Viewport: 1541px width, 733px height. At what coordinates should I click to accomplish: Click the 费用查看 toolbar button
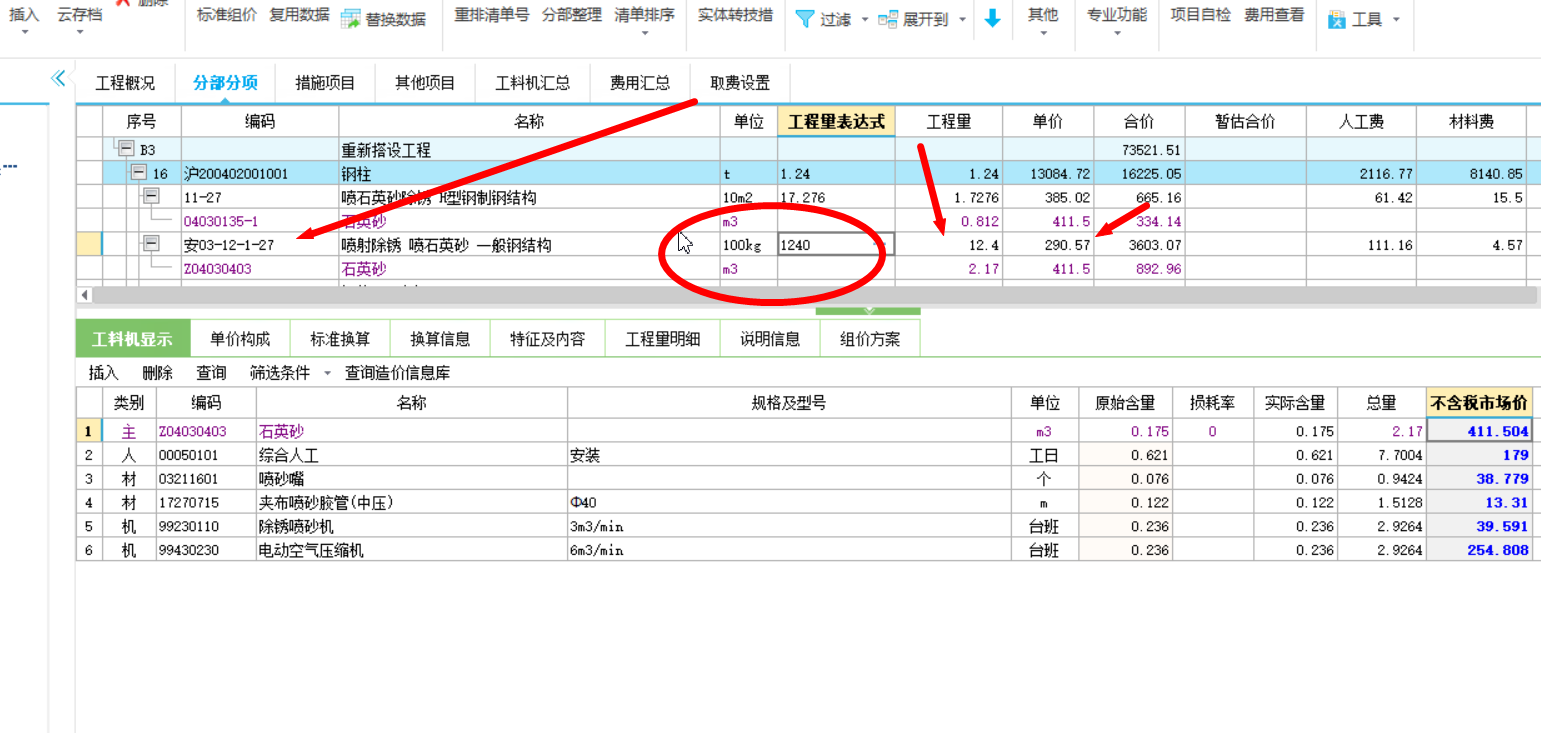[x=1274, y=15]
